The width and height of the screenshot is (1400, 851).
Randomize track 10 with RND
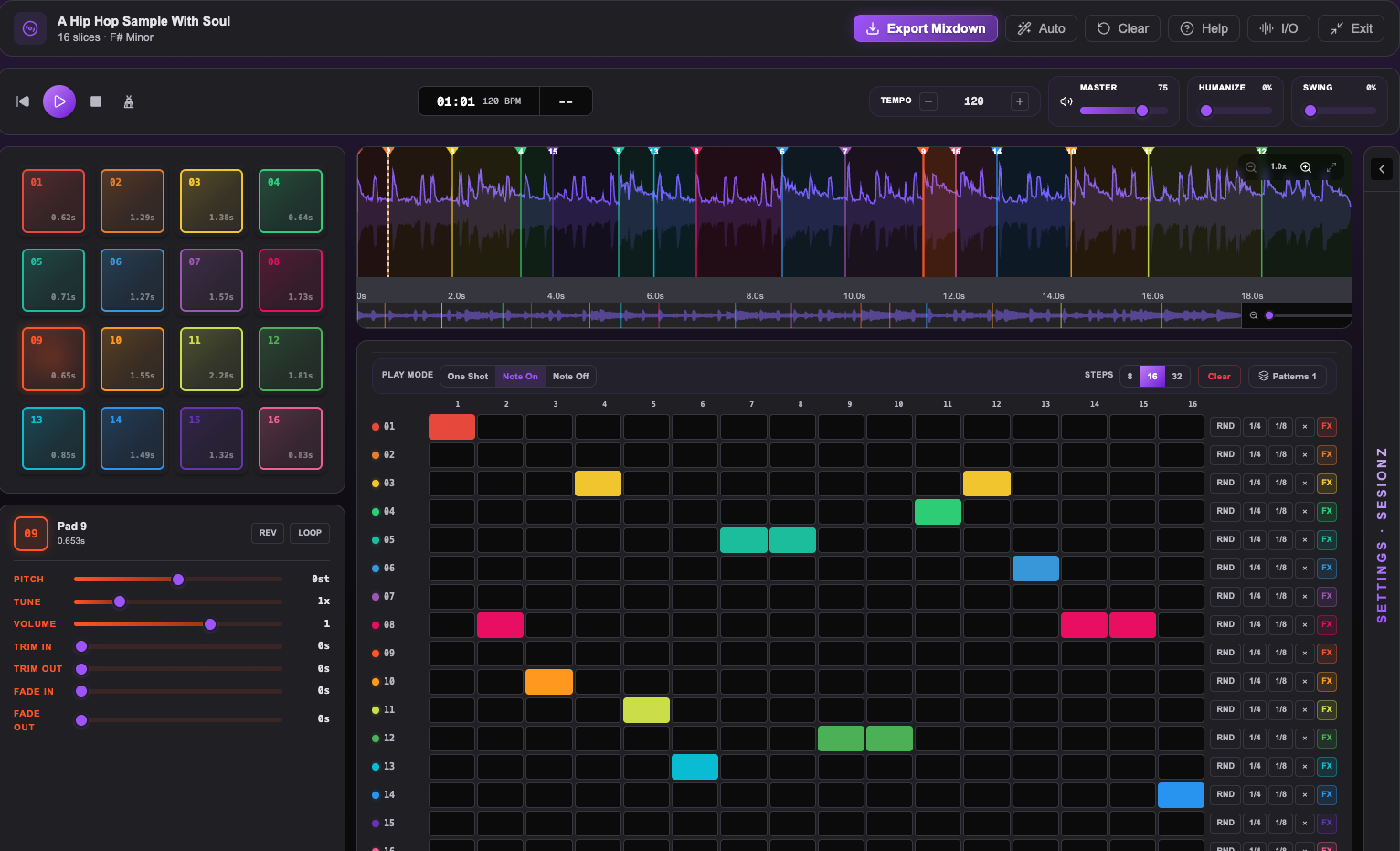1225,681
